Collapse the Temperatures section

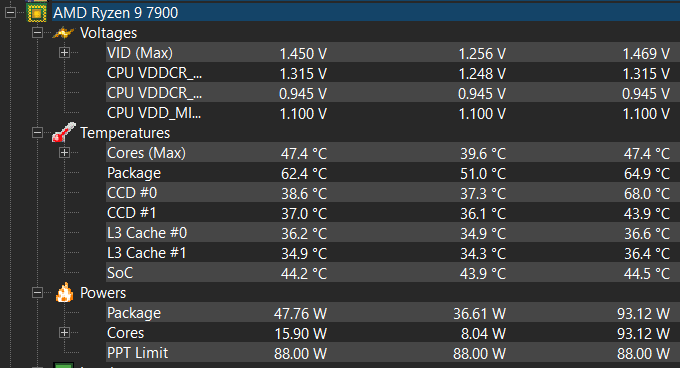coord(37,133)
